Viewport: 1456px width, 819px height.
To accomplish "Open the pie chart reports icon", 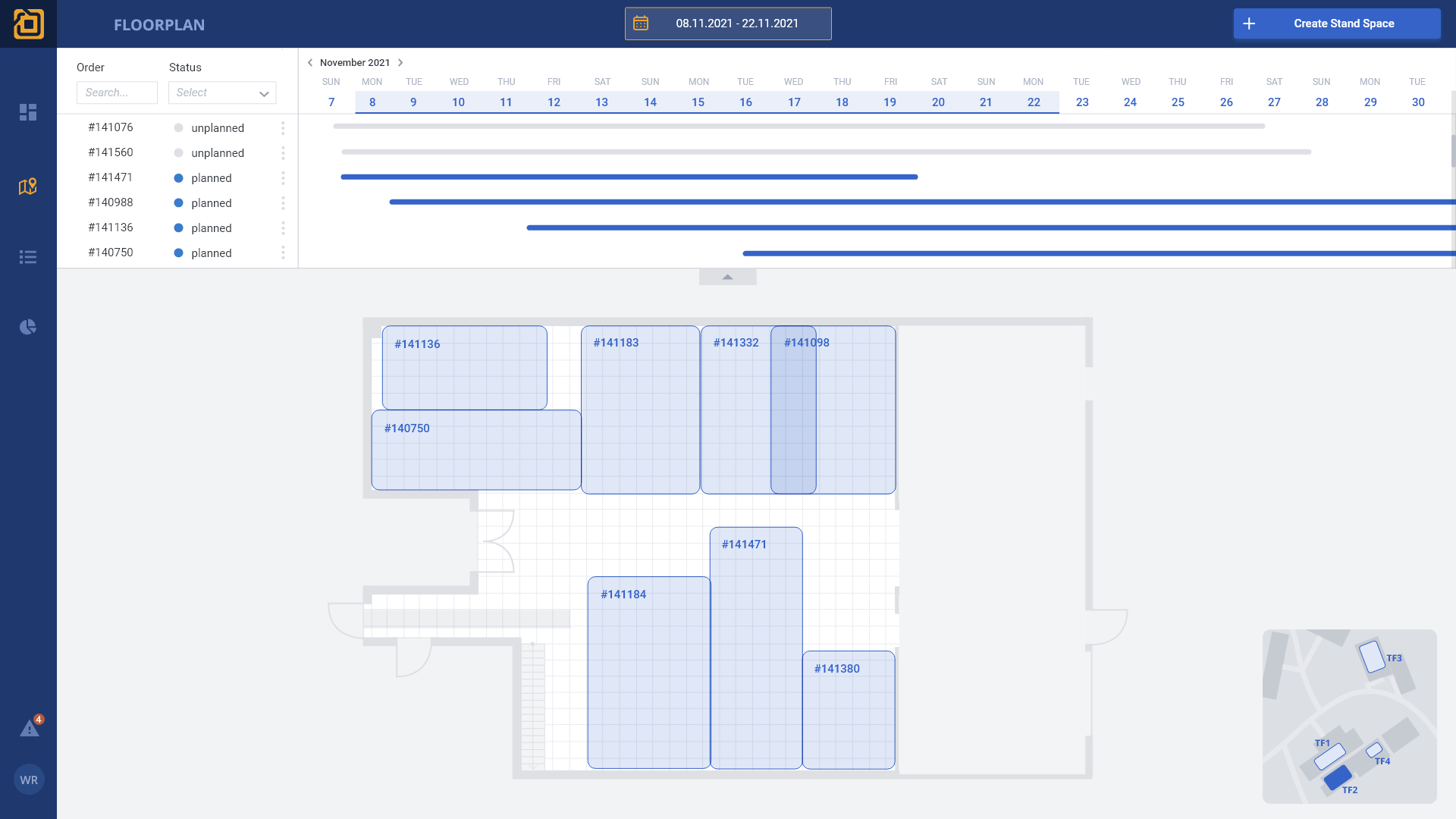I will click(28, 327).
